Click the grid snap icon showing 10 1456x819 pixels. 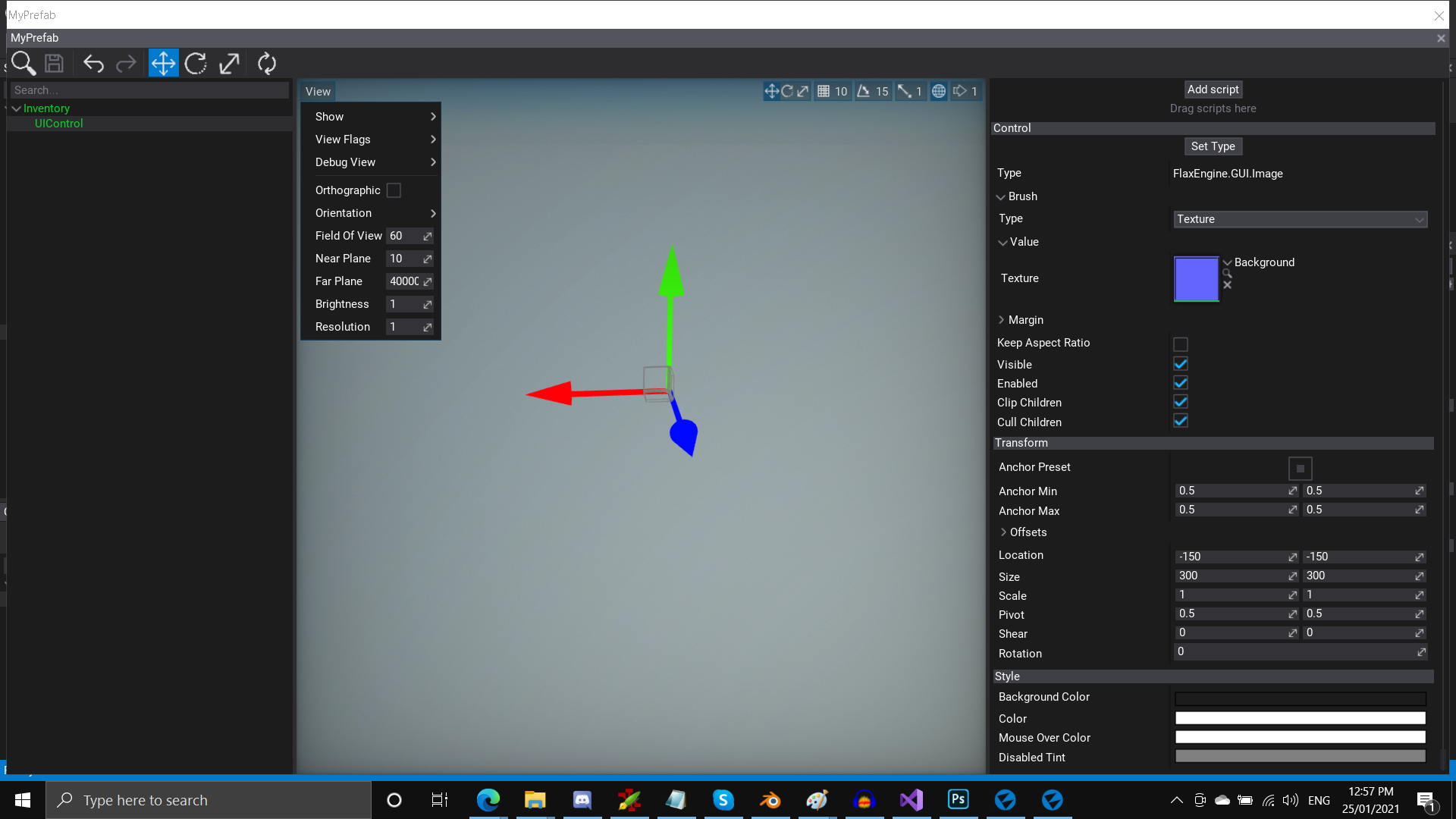coord(832,91)
